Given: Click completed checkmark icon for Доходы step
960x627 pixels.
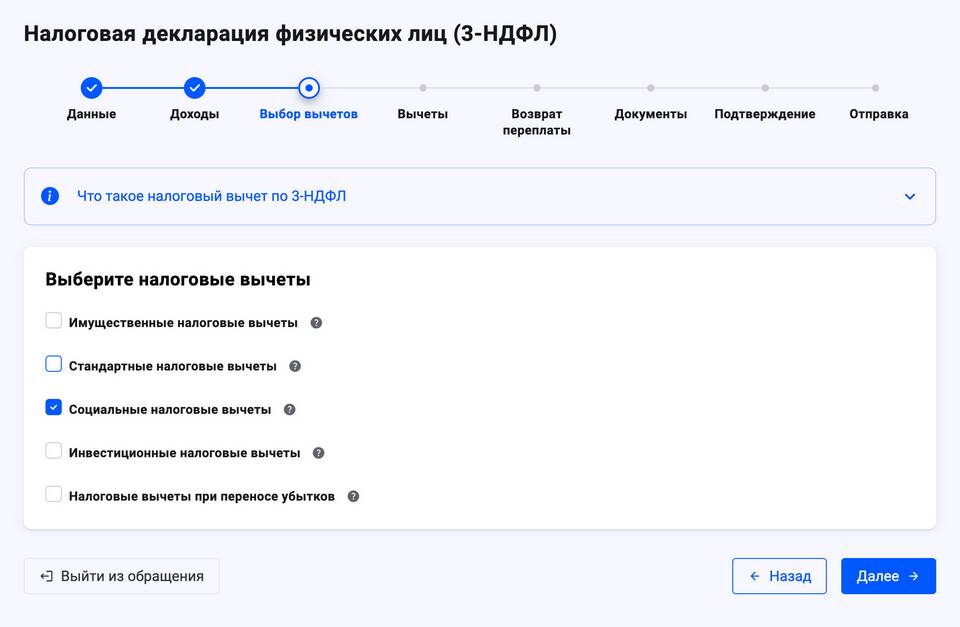Looking at the screenshot, I should (195, 88).
